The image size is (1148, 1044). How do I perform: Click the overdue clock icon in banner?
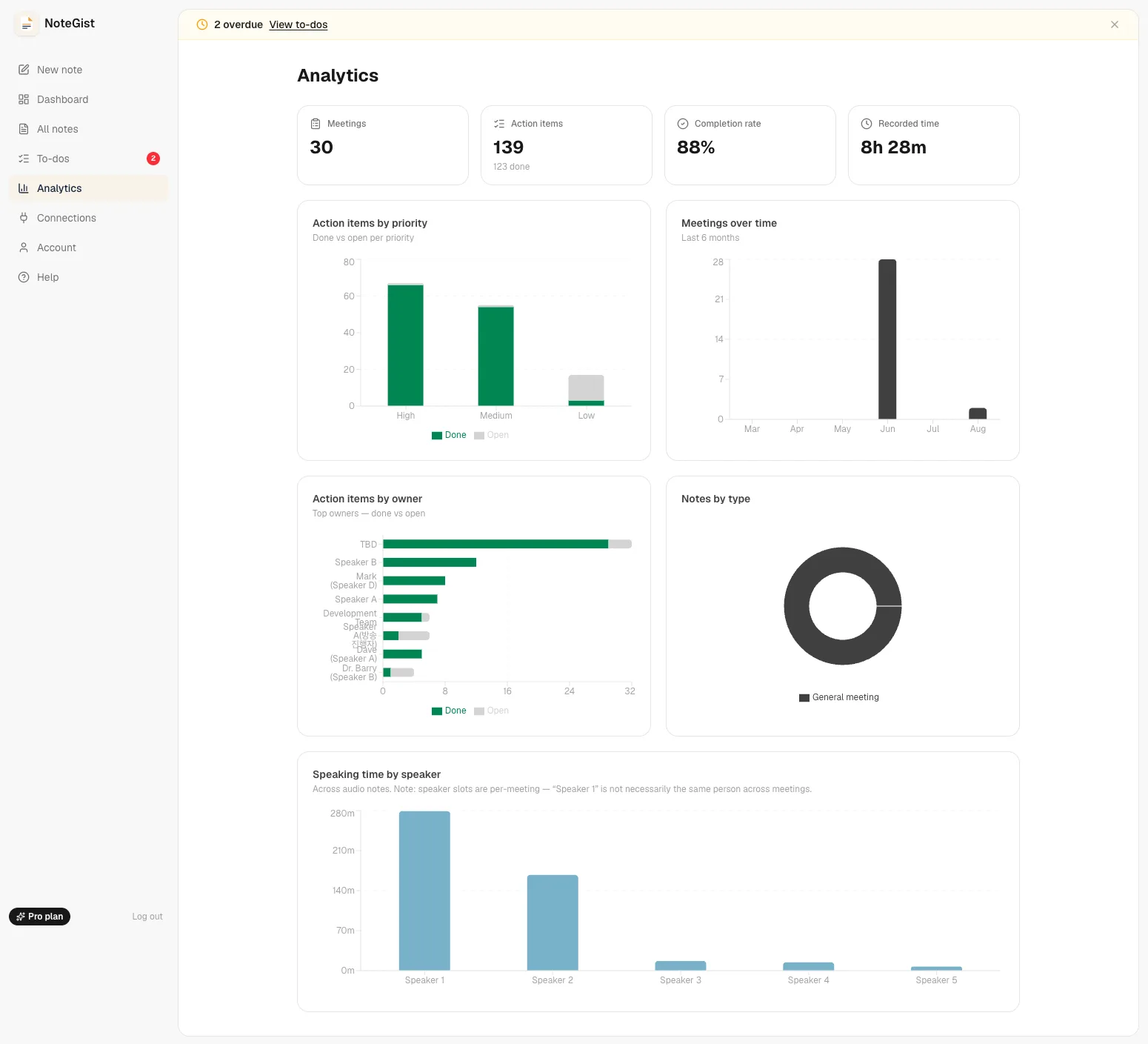[202, 24]
